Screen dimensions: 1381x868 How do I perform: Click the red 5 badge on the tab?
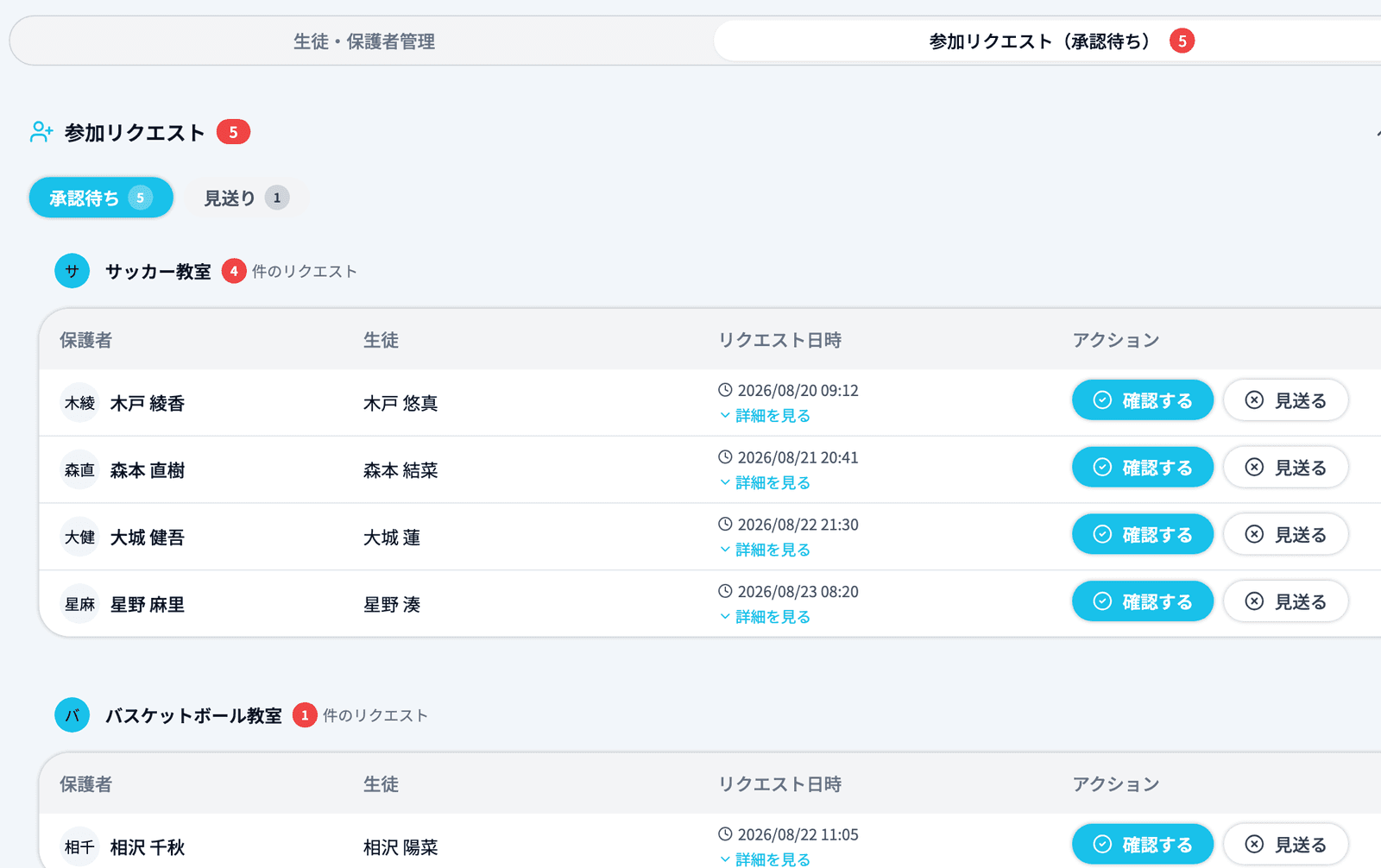[1182, 41]
